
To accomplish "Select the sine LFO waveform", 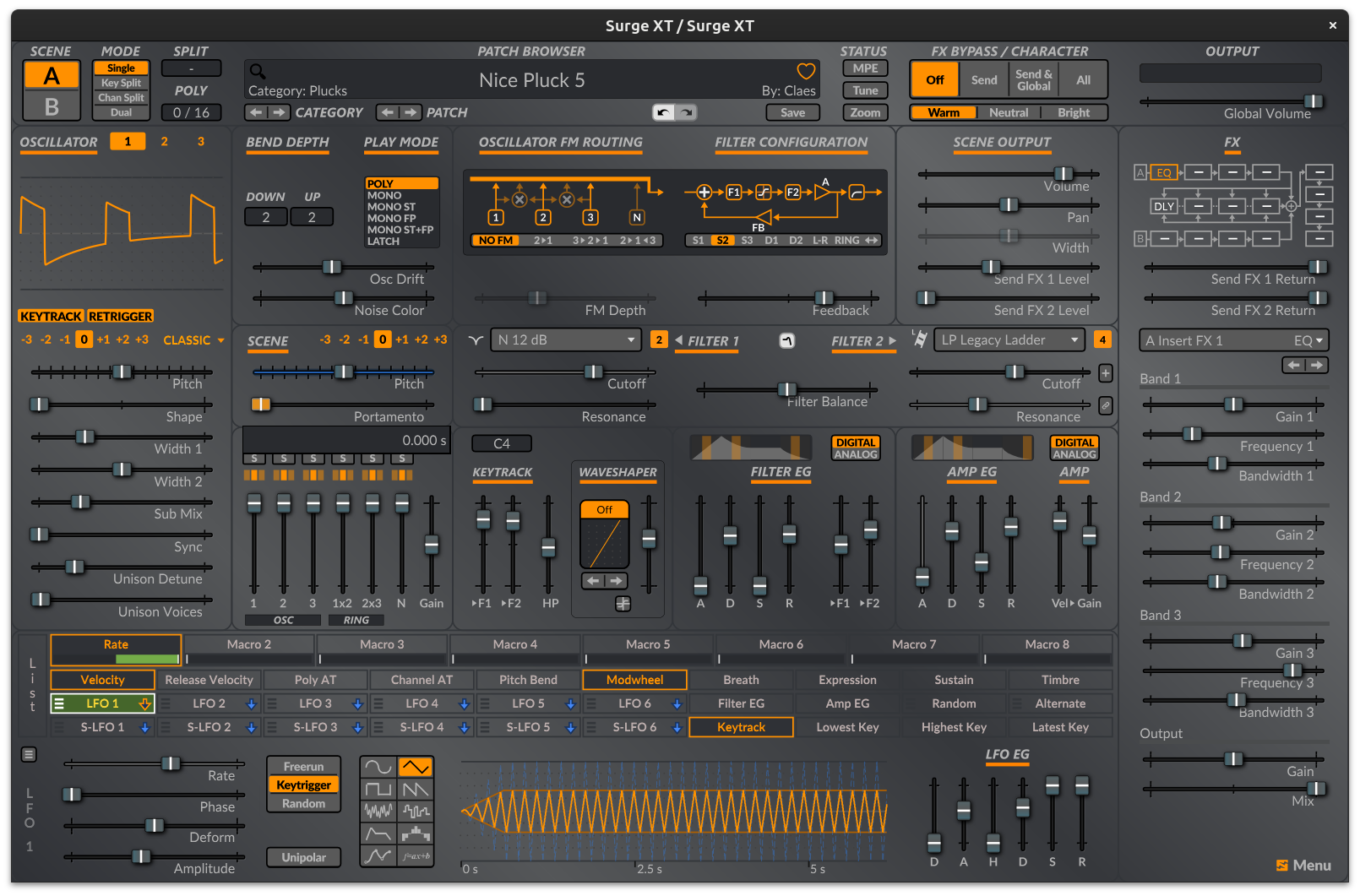I will pos(378,767).
